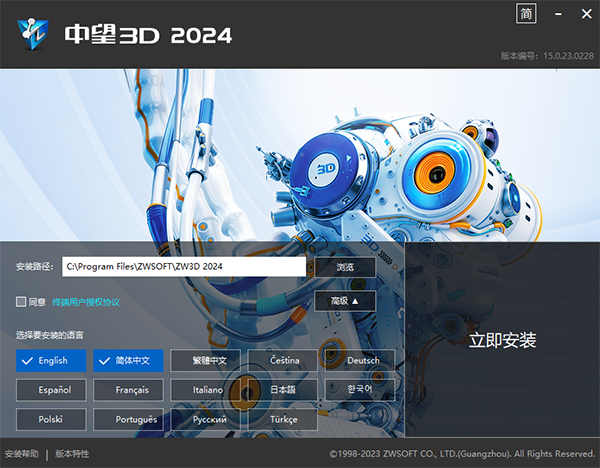Select 日本語 as an install language
Screen dimensions: 600x468
point(282,389)
